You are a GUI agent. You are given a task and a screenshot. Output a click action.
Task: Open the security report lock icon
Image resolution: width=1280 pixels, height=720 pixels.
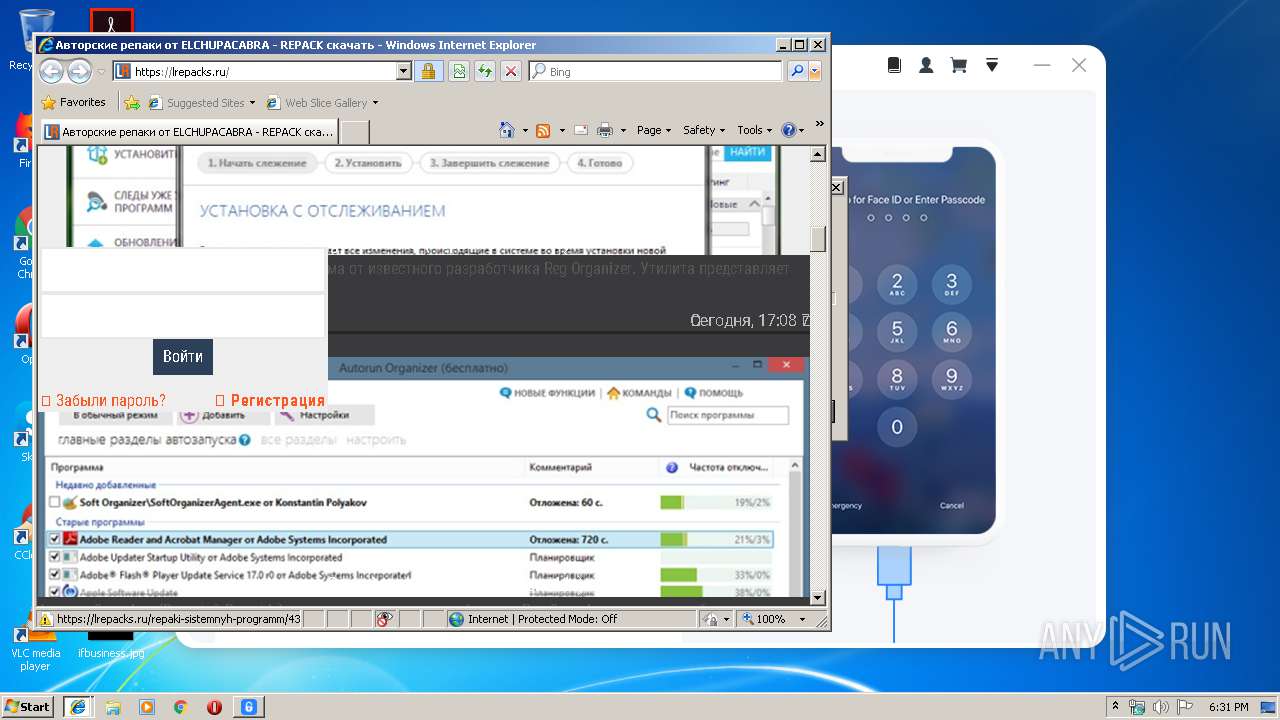click(x=428, y=71)
